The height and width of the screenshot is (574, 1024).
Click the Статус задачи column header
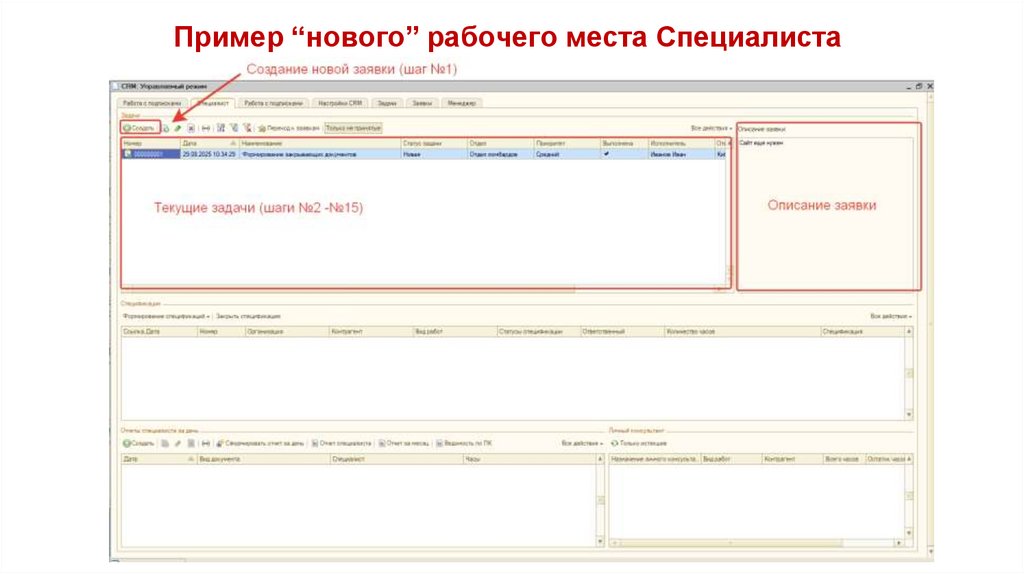click(x=434, y=143)
